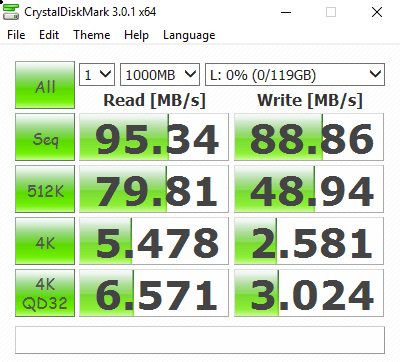Click the Read [MB/s] column header
This screenshot has height=362, width=400.
pos(154,100)
